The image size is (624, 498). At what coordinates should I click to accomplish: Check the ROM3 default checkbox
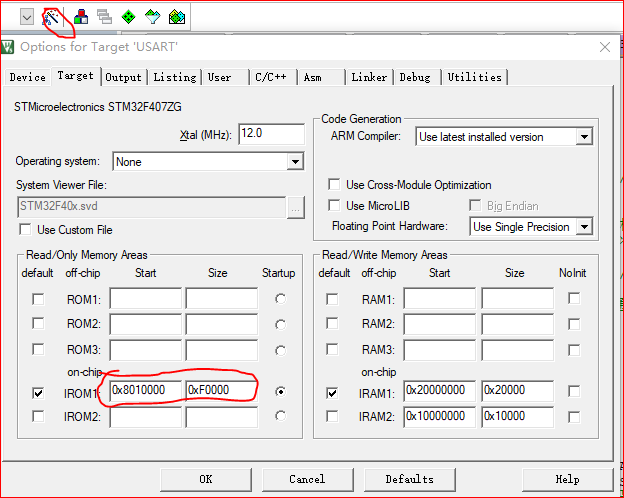click(38, 349)
